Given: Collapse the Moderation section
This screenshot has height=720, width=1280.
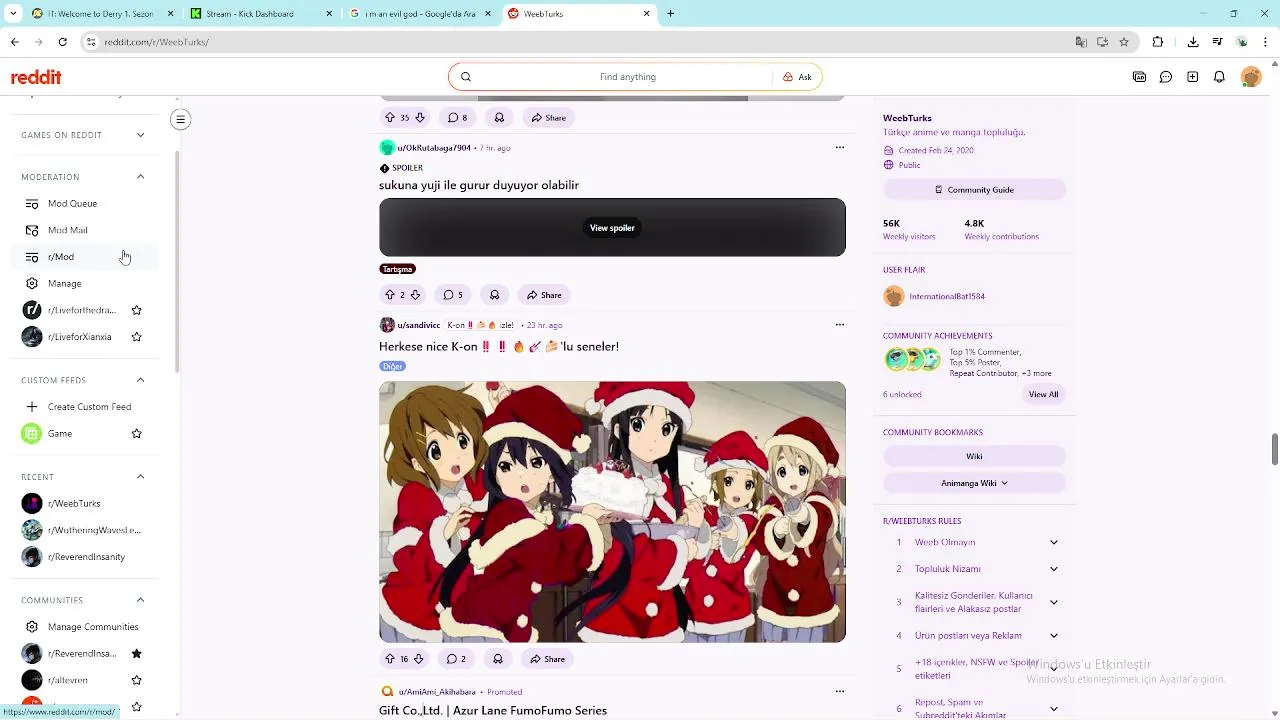Looking at the screenshot, I should (140, 177).
